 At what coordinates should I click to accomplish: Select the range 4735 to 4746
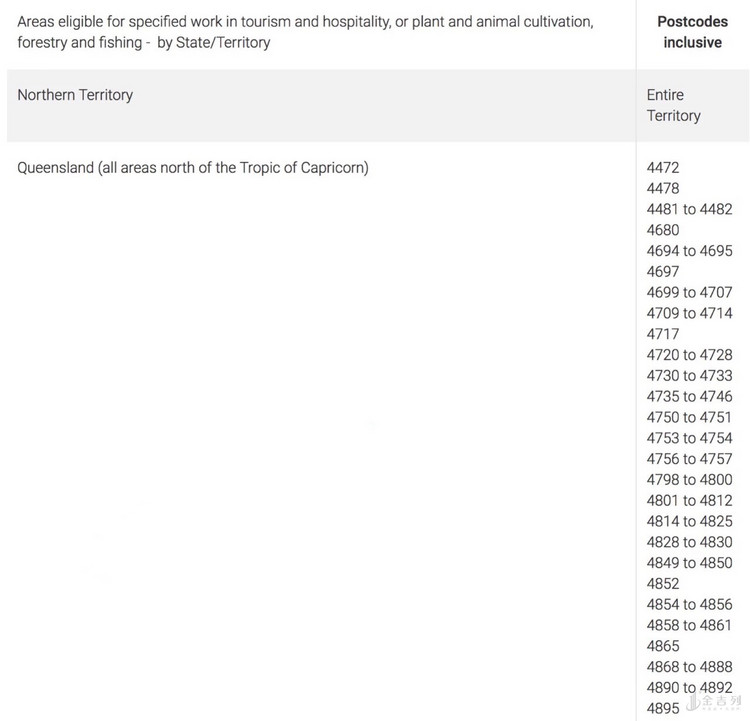pyautogui.click(x=689, y=397)
